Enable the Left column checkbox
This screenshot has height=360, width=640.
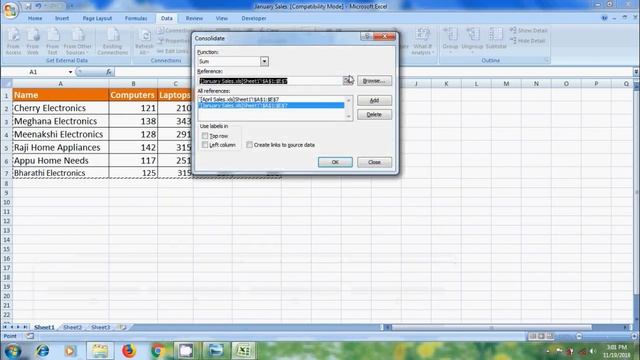(205, 145)
